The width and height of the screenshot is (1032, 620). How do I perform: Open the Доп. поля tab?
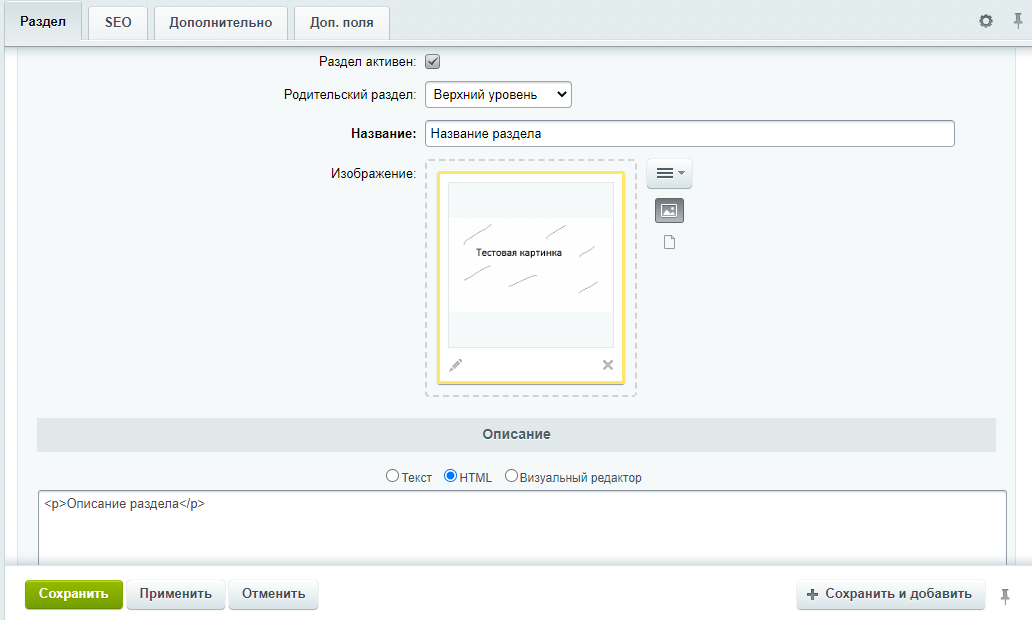[x=342, y=22]
